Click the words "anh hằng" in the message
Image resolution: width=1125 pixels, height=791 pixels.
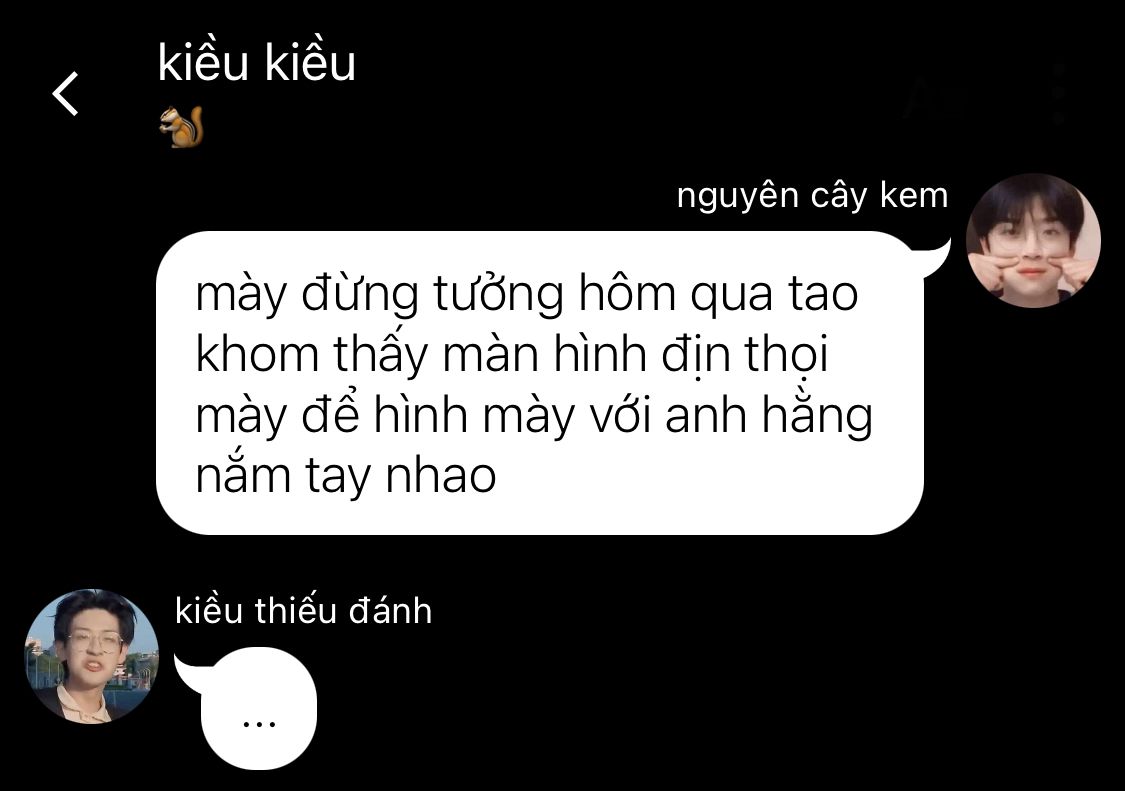point(768,415)
